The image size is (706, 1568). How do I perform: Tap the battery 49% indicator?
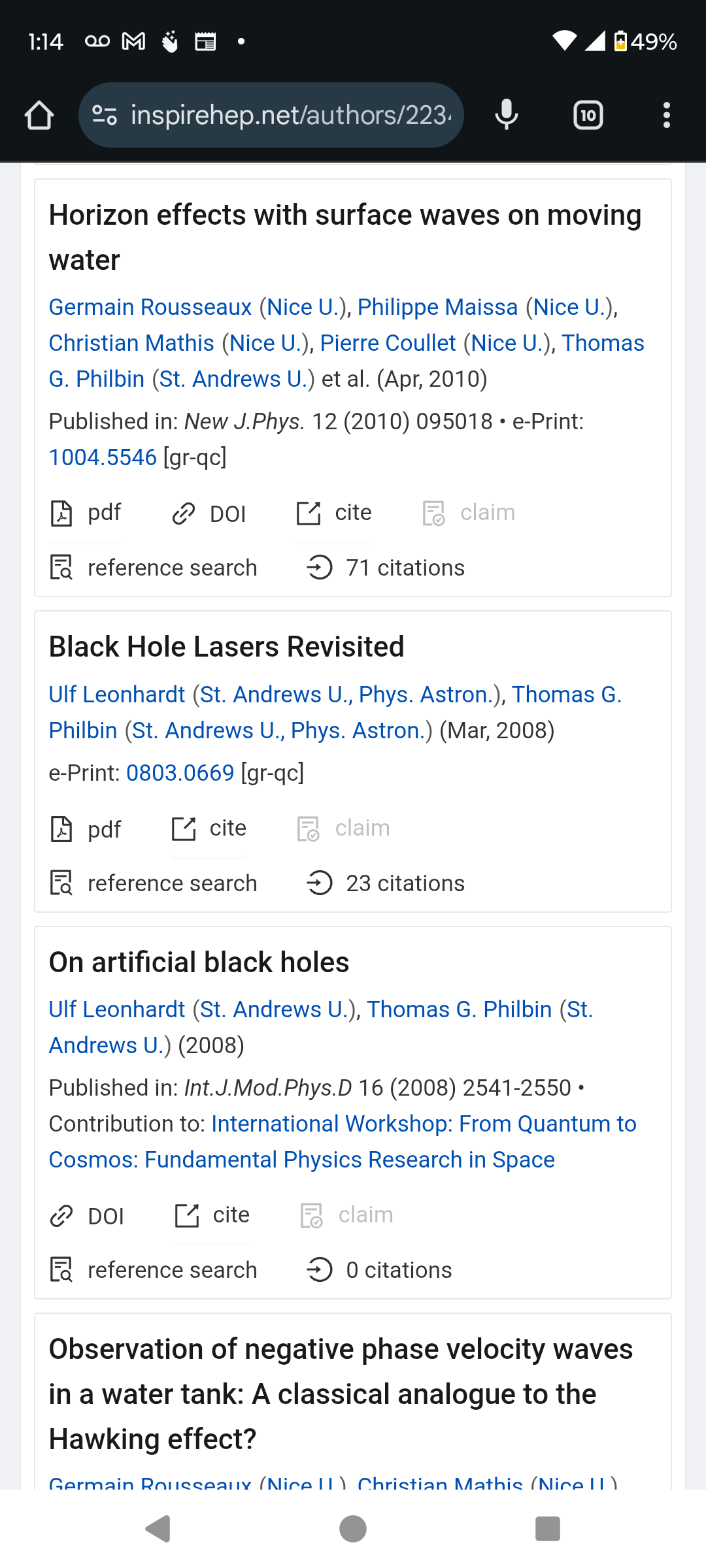click(646, 42)
